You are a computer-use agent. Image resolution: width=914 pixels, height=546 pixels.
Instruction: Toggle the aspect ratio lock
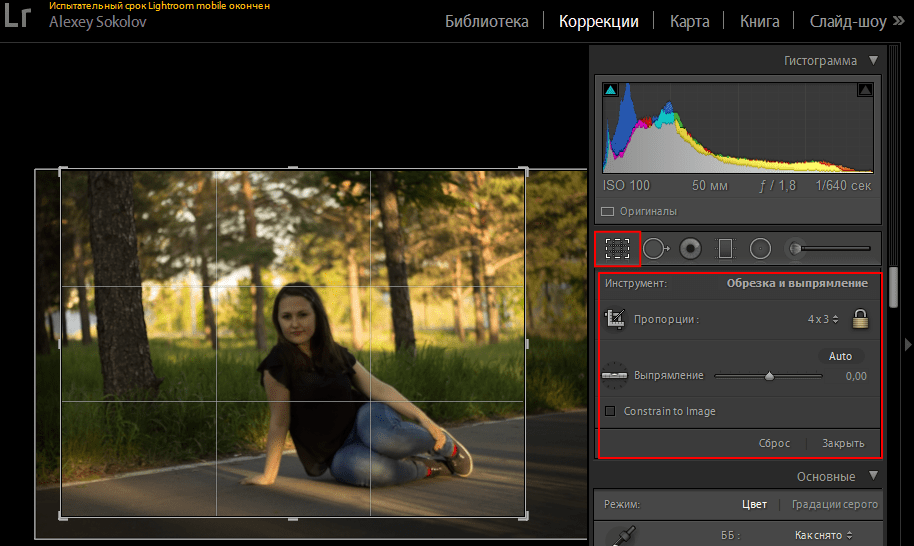[x=859, y=320]
